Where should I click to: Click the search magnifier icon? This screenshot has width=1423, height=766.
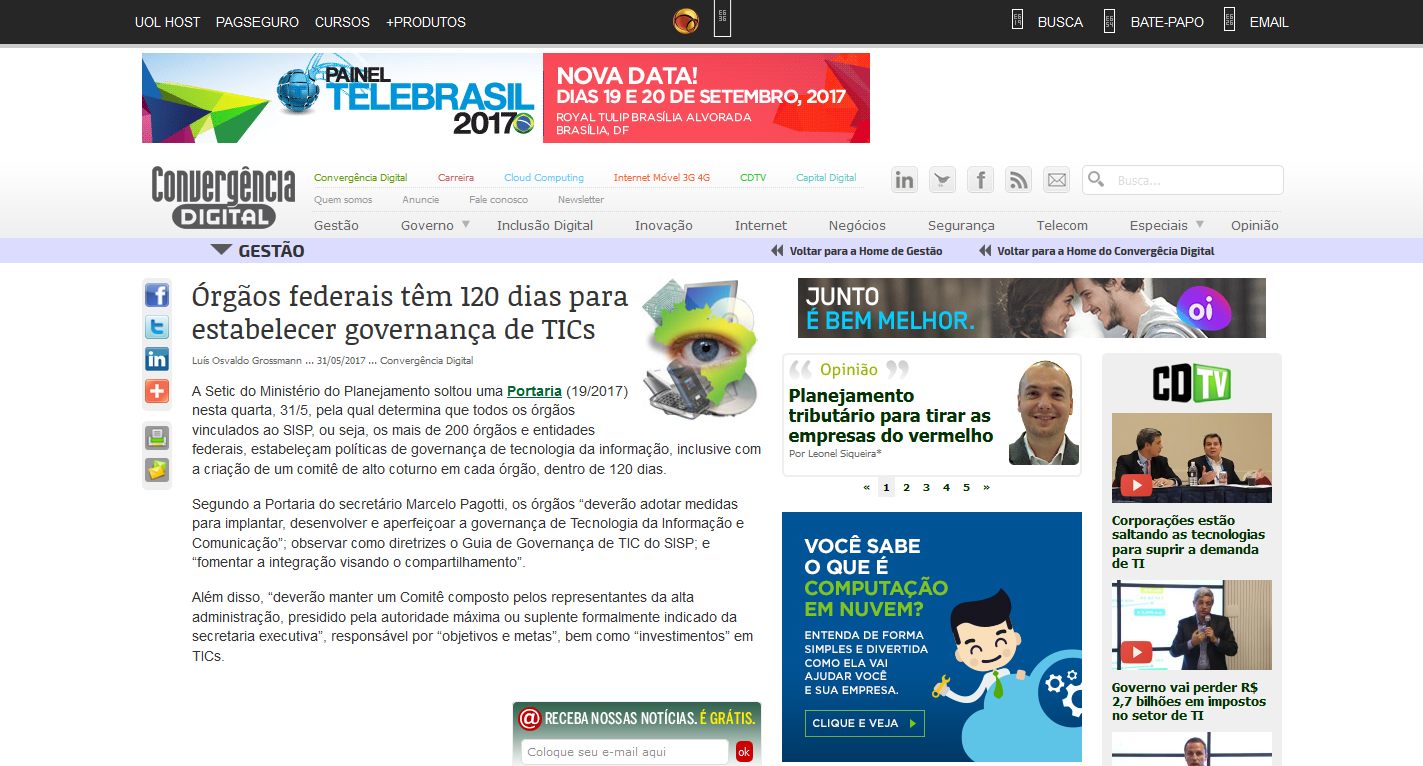coord(1097,179)
